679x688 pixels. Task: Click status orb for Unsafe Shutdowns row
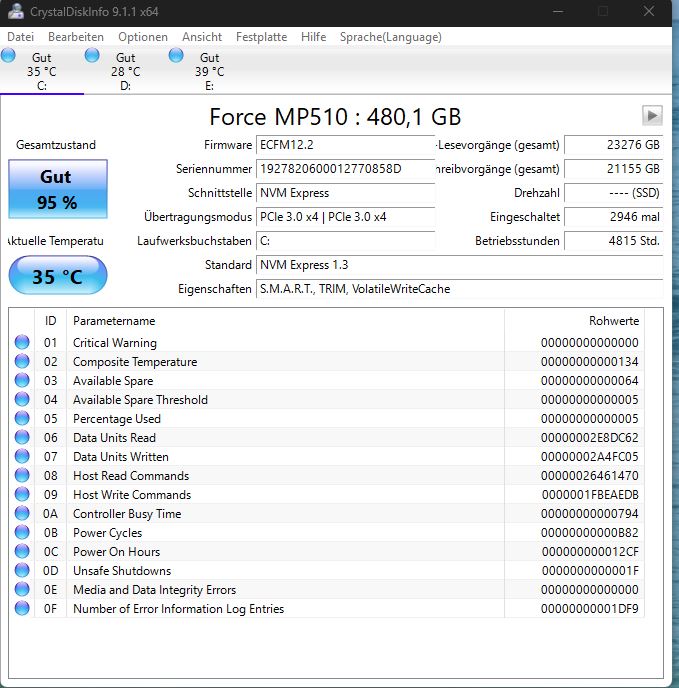pos(22,570)
